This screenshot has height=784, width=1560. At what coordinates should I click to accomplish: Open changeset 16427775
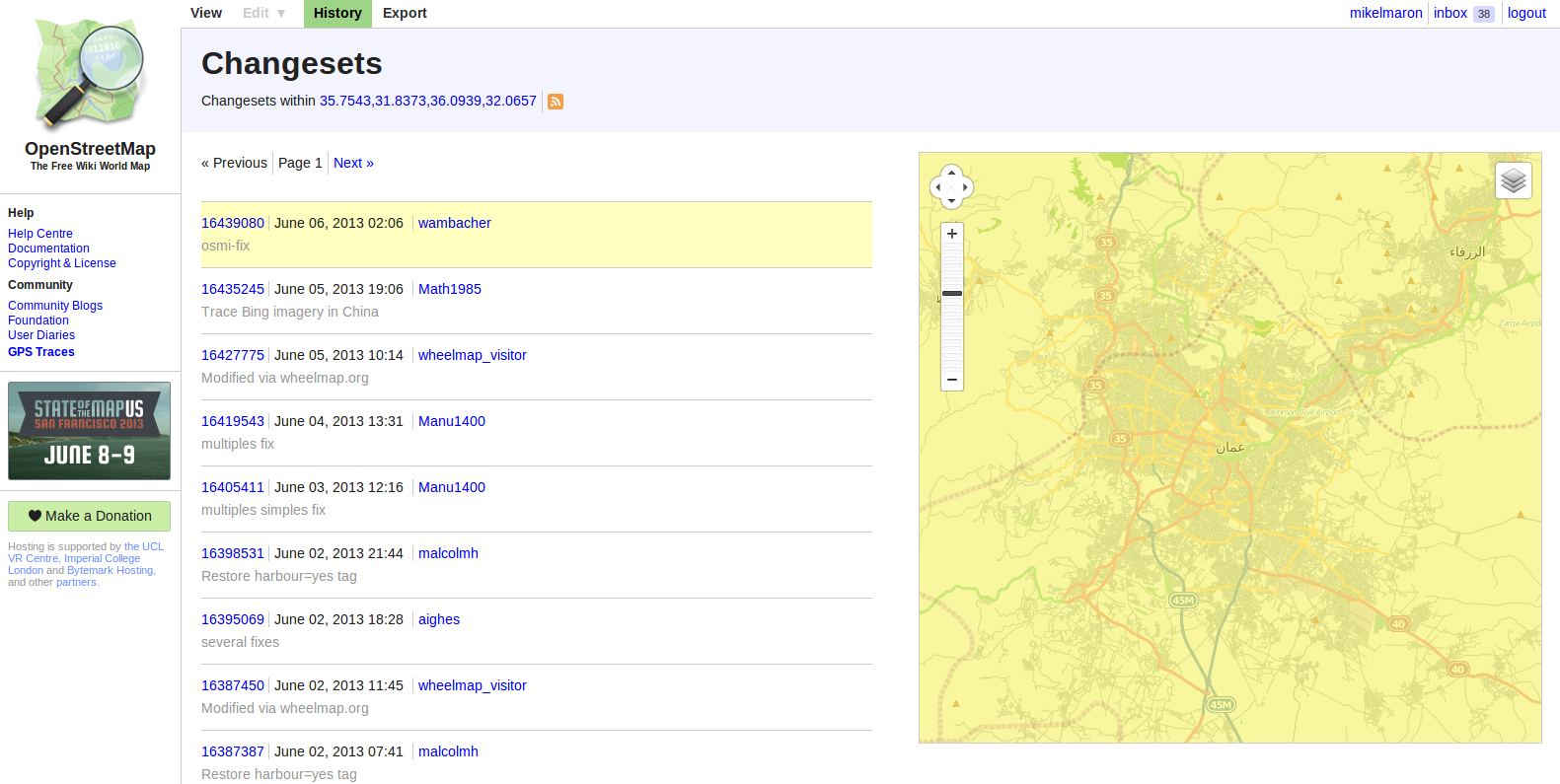click(233, 355)
